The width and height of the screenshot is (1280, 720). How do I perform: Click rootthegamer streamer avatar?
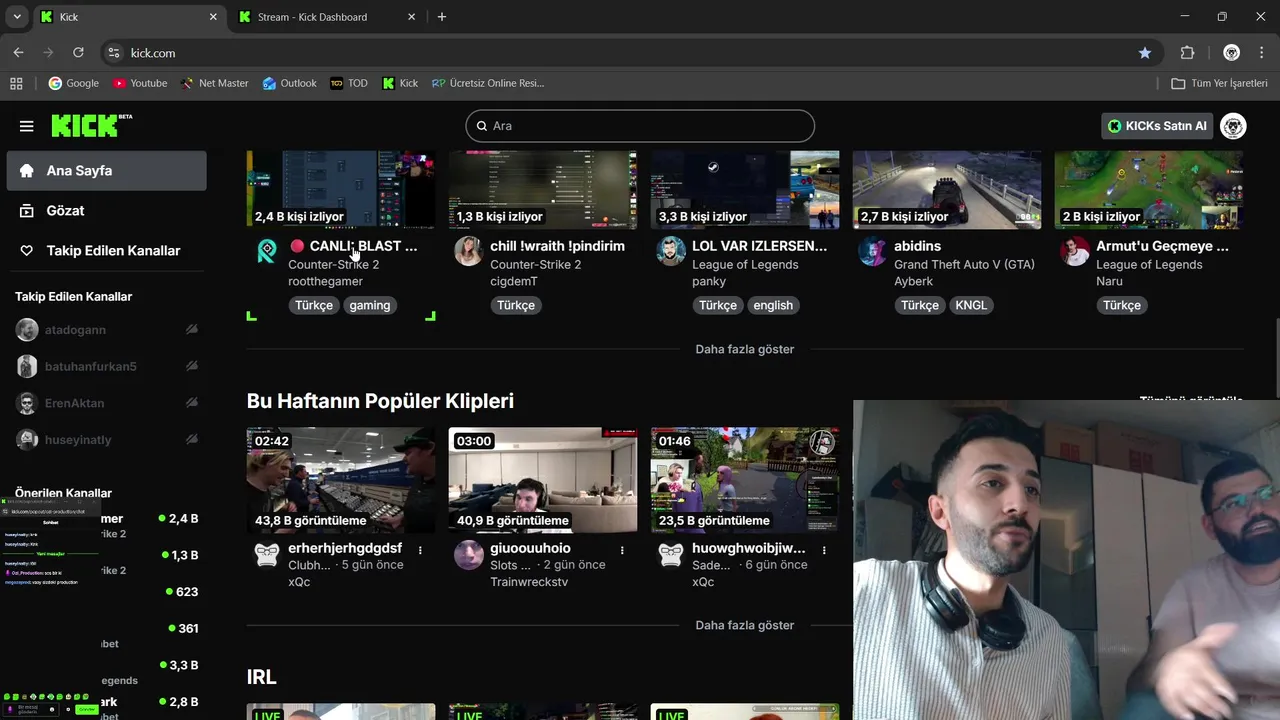click(267, 251)
